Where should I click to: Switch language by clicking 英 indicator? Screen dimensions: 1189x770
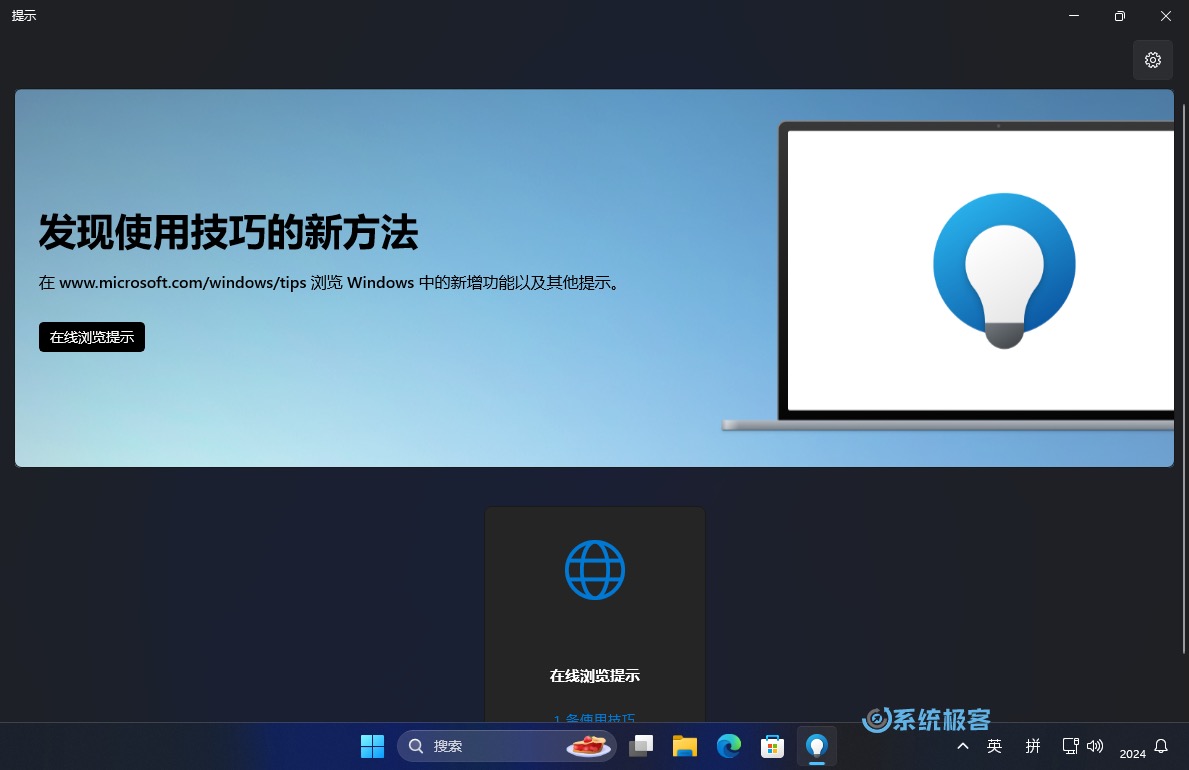[x=995, y=746]
